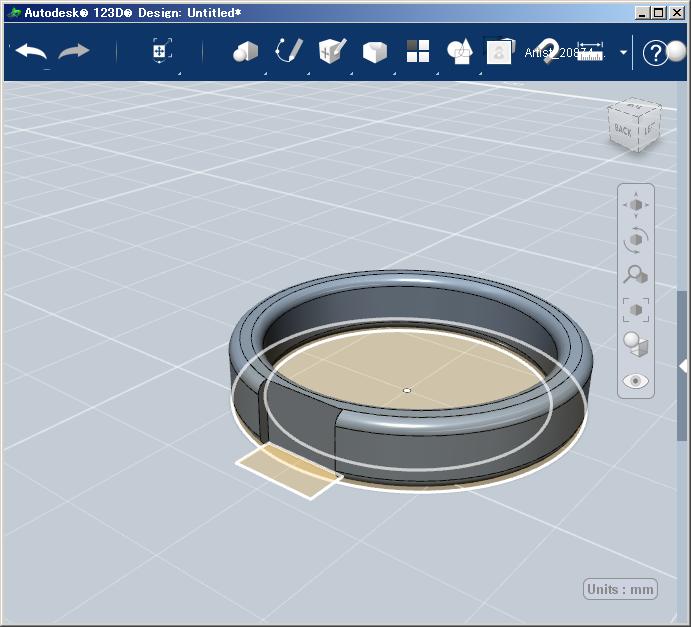Image resolution: width=691 pixels, height=627 pixels.
Task: Select the Zoom magnifier tool
Action: coord(635,275)
